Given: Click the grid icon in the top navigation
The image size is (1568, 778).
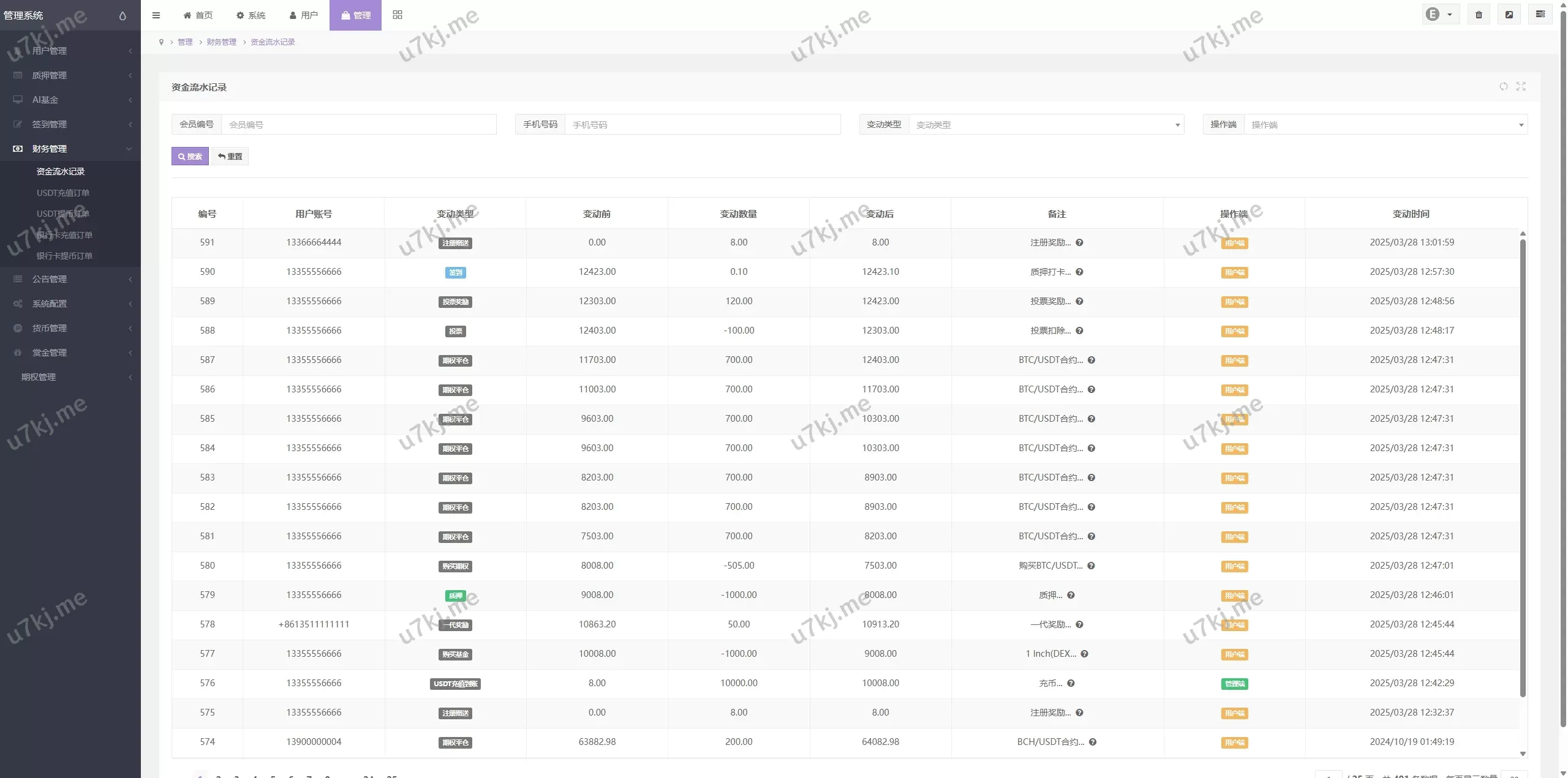Looking at the screenshot, I should pos(398,15).
